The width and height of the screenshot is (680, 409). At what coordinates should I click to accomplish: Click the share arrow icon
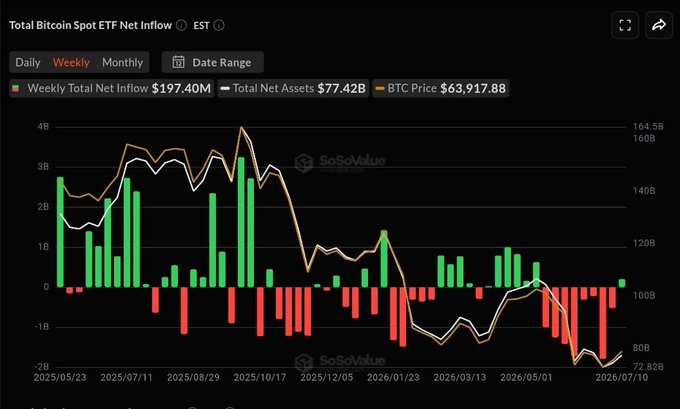pyautogui.click(x=659, y=25)
